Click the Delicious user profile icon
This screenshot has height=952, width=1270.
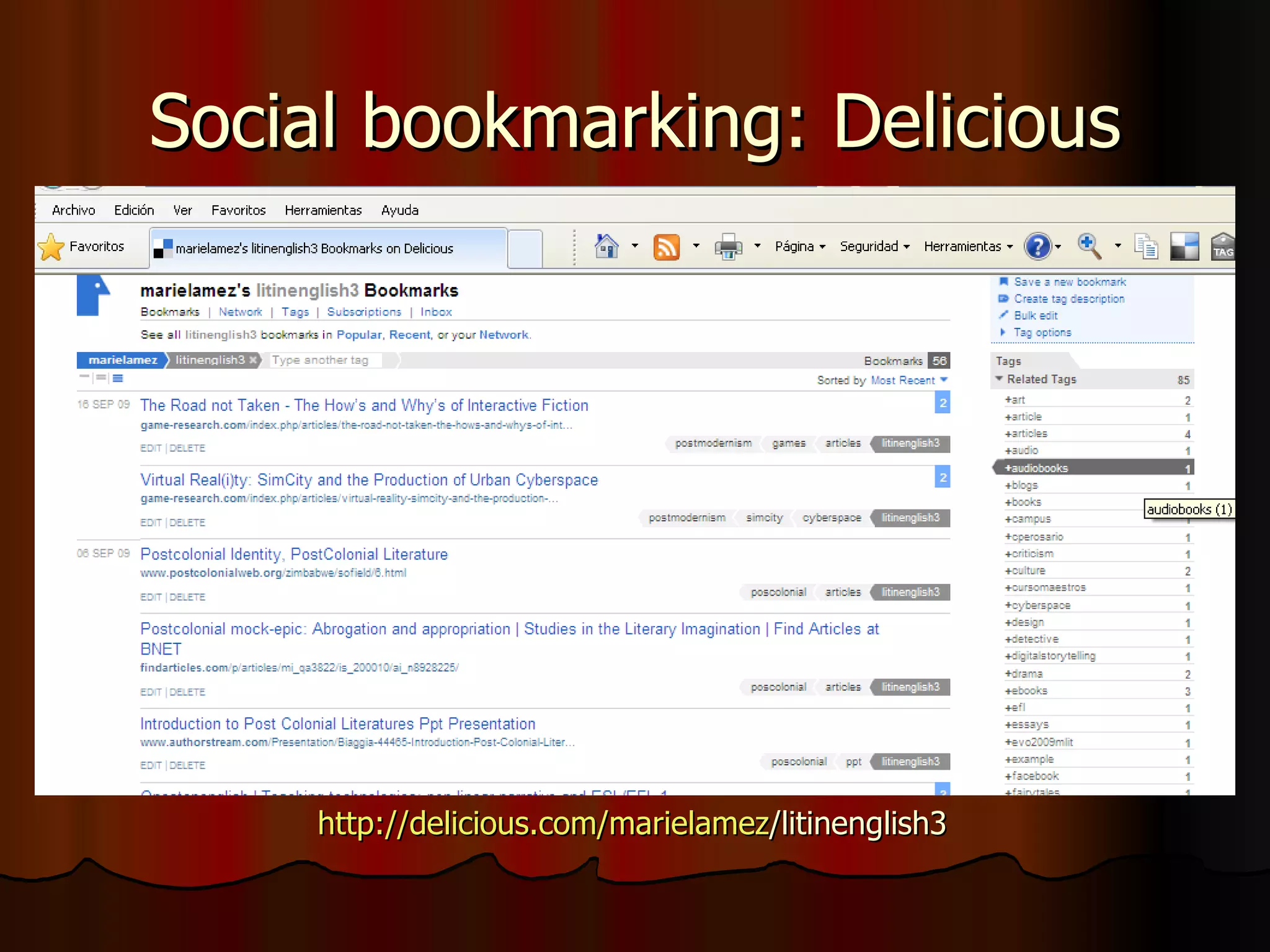click(x=93, y=296)
